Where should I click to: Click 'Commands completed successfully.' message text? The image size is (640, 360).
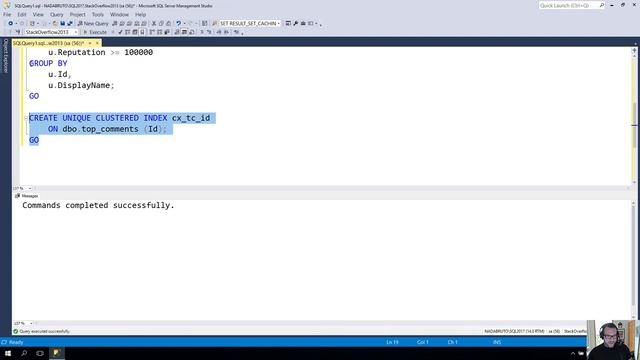[x=98, y=205]
